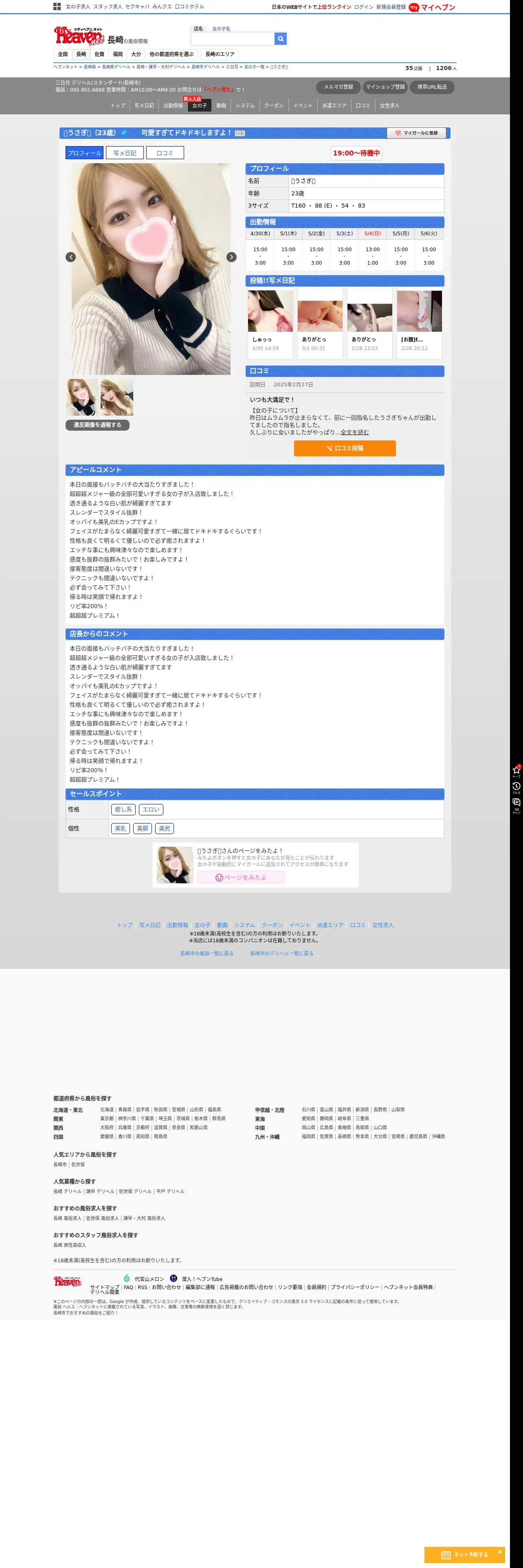Screen dimensions: 523x1568
Task: Open the ログイン link in header
Action: (x=363, y=7)
